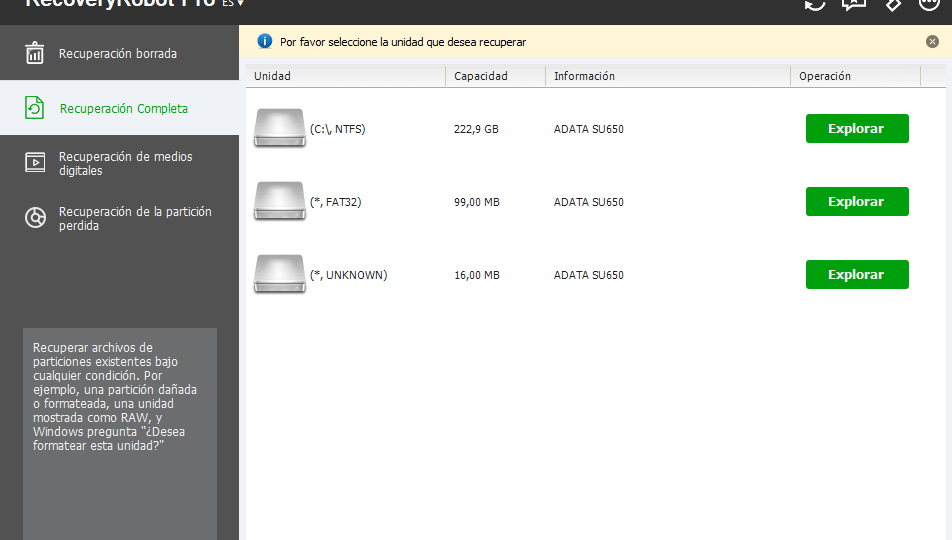The width and height of the screenshot is (952, 540).
Task: Switch to Recuperación Completa mode
Action: point(120,108)
